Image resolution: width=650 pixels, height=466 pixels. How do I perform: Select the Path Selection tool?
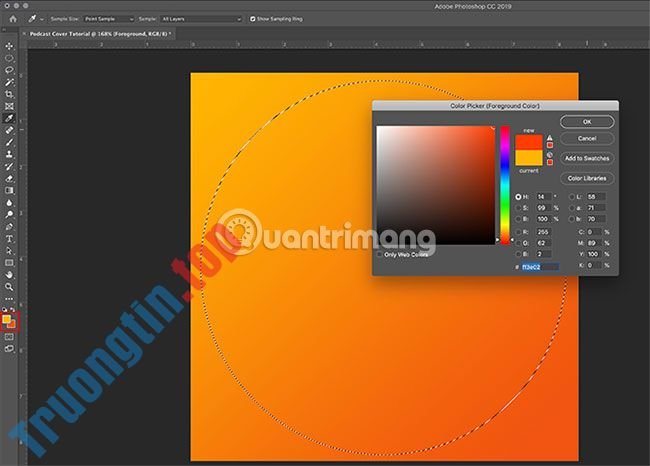[9, 251]
